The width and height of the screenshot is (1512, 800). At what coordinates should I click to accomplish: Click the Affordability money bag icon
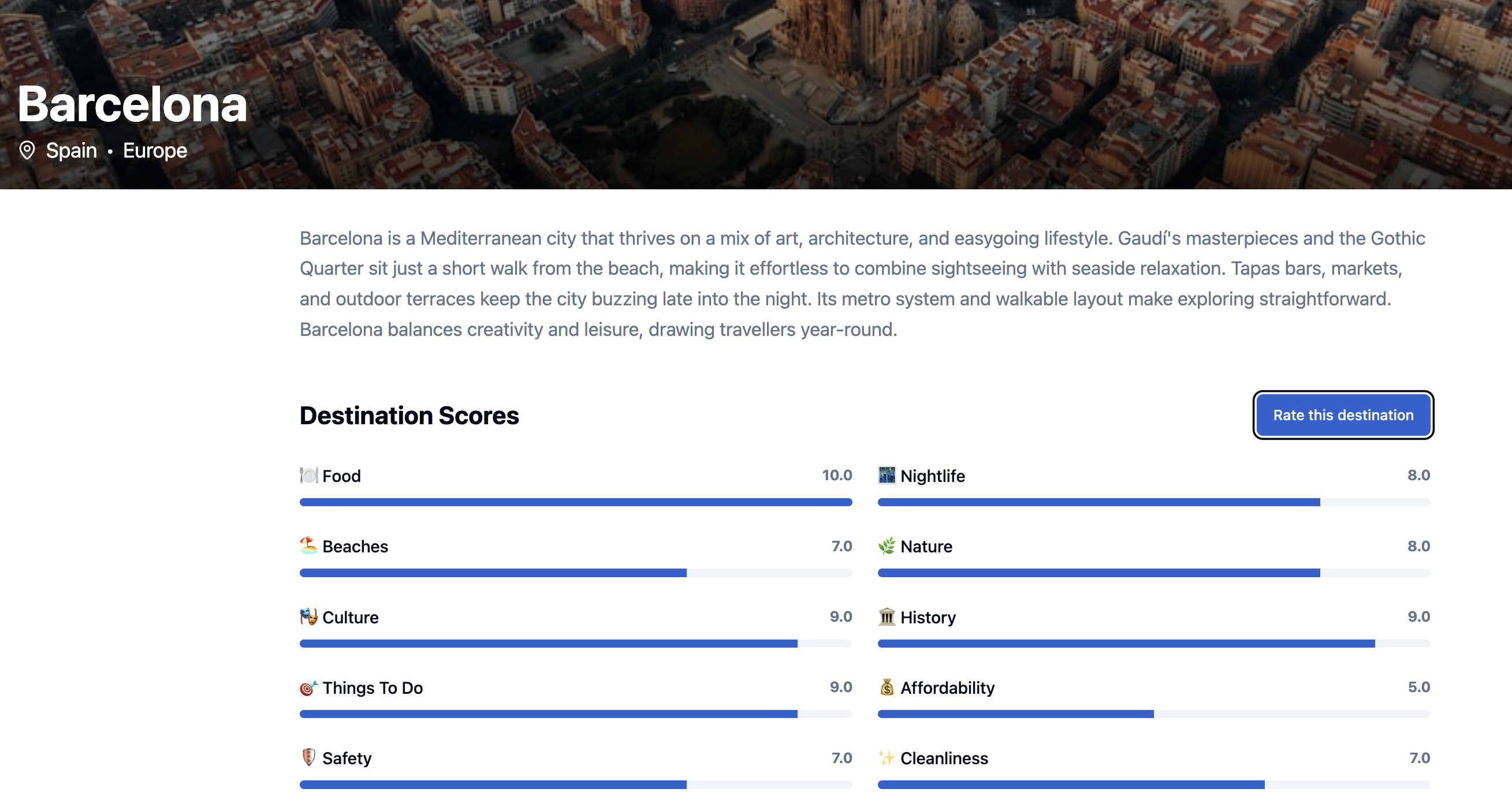click(x=887, y=687)
